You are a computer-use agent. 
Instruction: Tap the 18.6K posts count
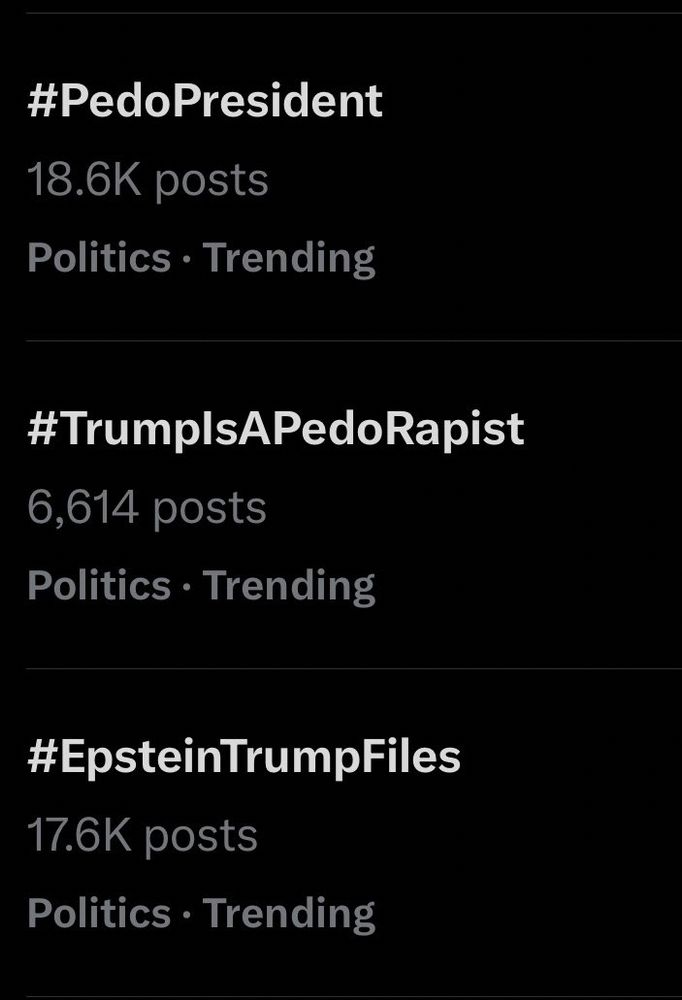click(147, 181)
